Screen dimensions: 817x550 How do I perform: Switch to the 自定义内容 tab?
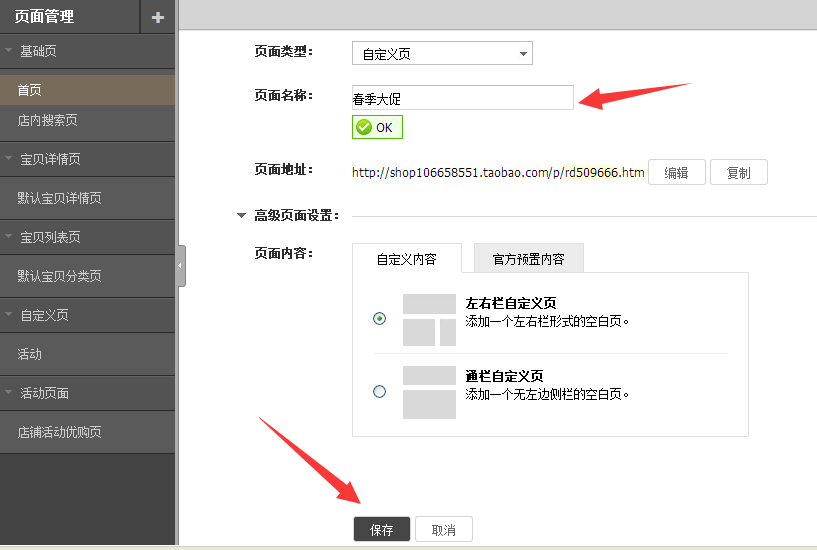[x=406, y=259]
